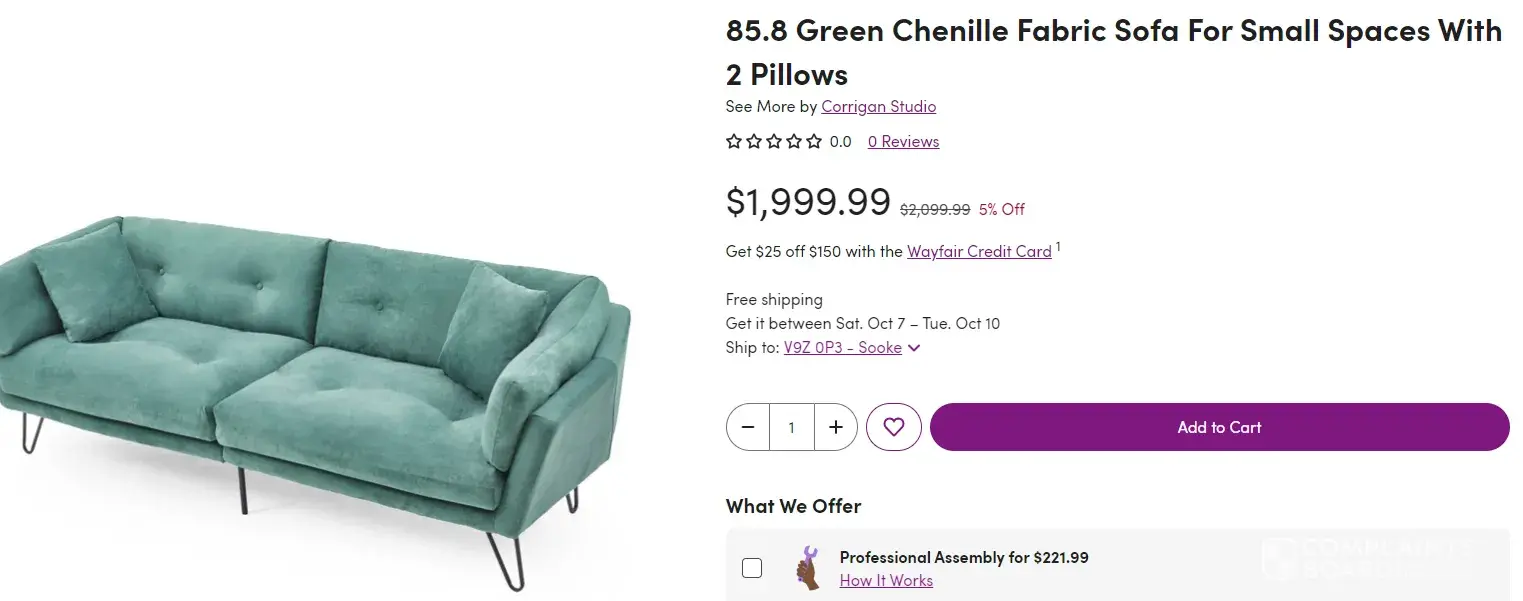Expand the chevron beside Sooke location
The width and height of the screenshot is (1523, 601).
coord(914,348)
